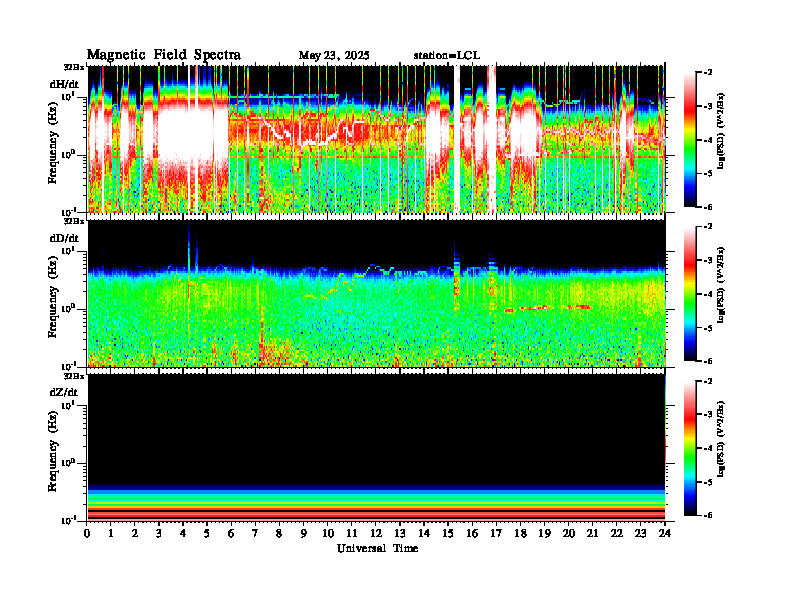Click the dD/dt spectrogram plot area
This screenshot has width=792, height=612.
coord(376,293)
